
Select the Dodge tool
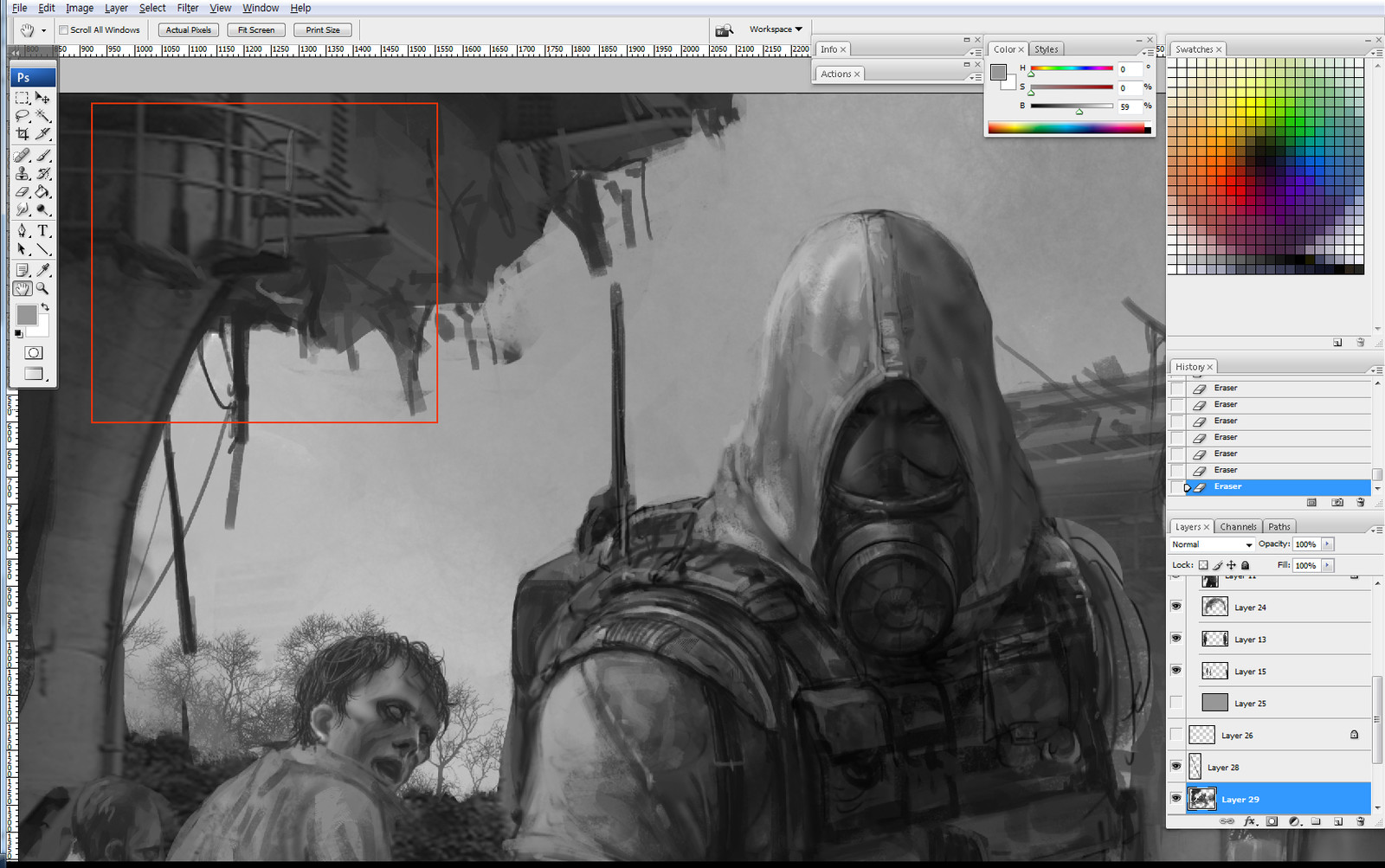click(x=42, y=209)
